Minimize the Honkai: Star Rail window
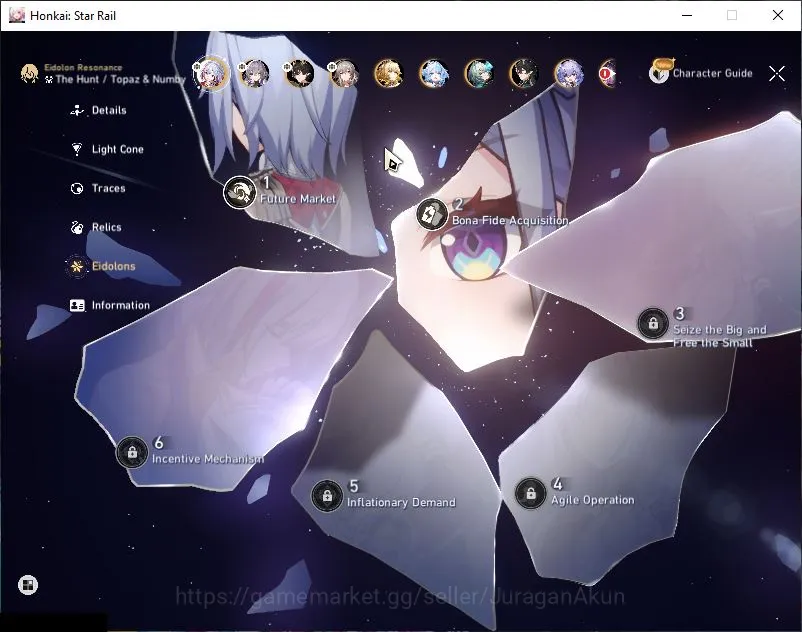This screenshot has width=802, height=632. tap(687, 15)
